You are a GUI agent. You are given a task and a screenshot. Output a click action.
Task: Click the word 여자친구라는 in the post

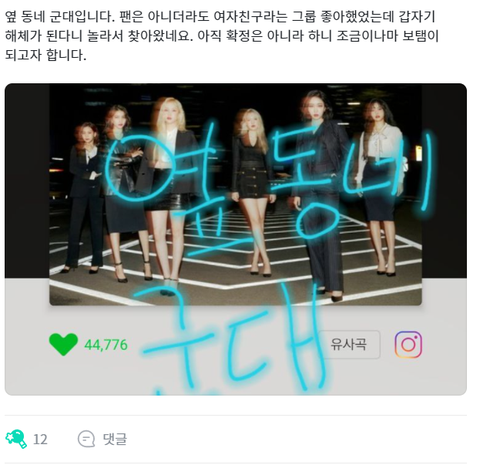tap(250, 17)
